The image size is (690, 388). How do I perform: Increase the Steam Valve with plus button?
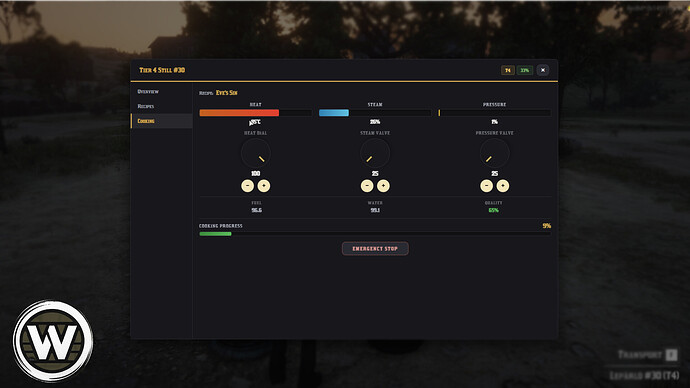pyautogui.click(x=383, y=186)
